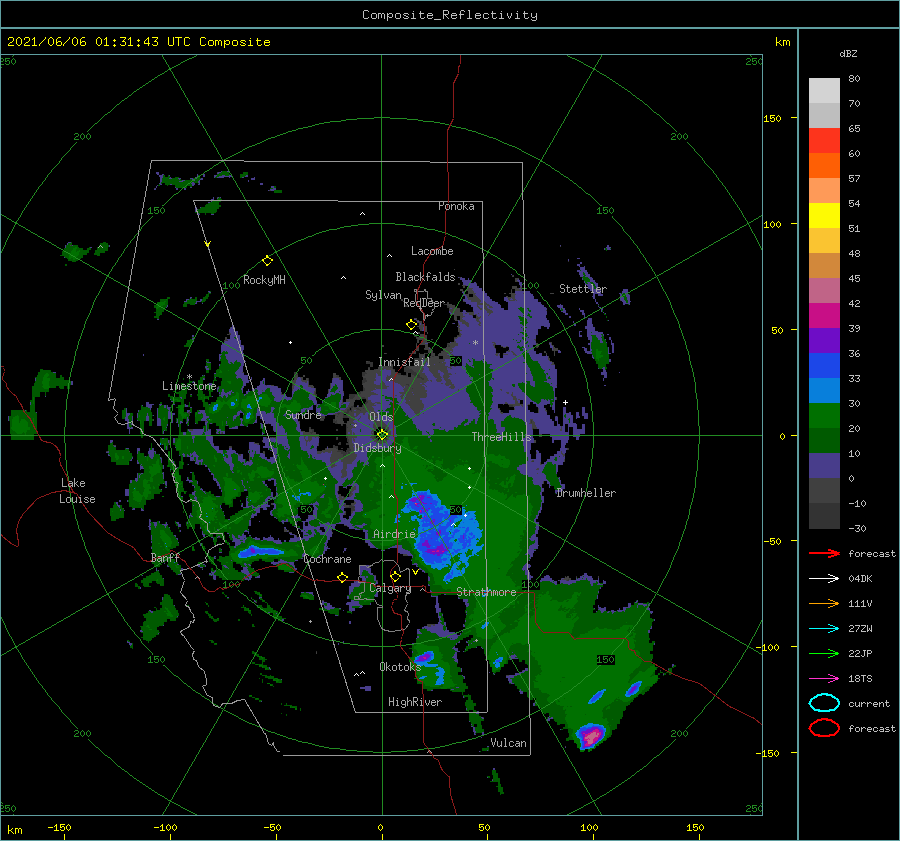Click the RedDeer city label
Image resolution: width=900 pixels, height=841 pixels.
pyautogui.click(x=424, y=303)
